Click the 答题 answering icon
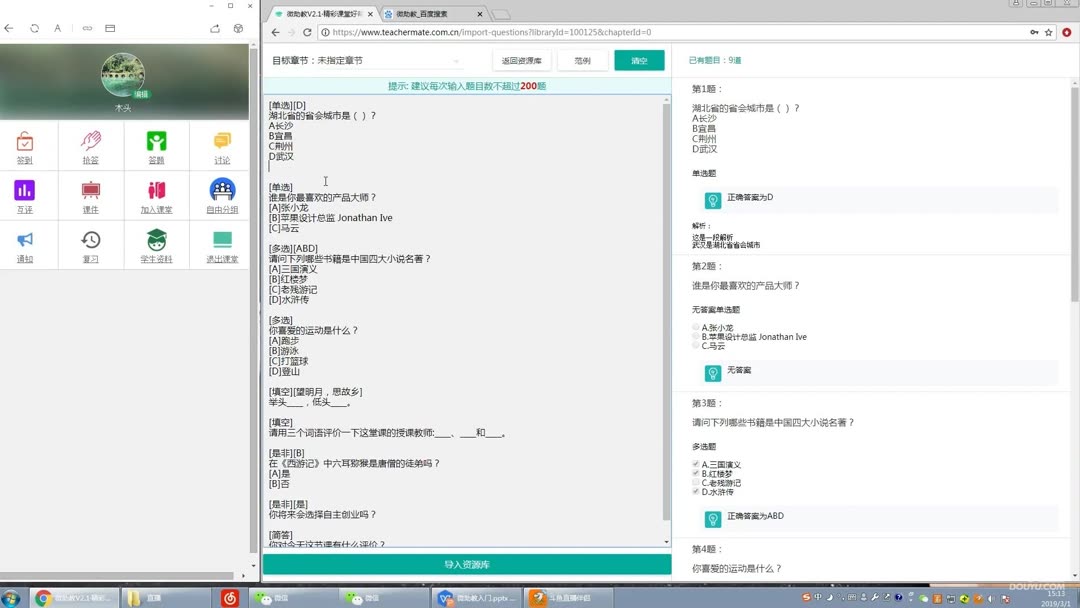 click(x=156, y=146)
